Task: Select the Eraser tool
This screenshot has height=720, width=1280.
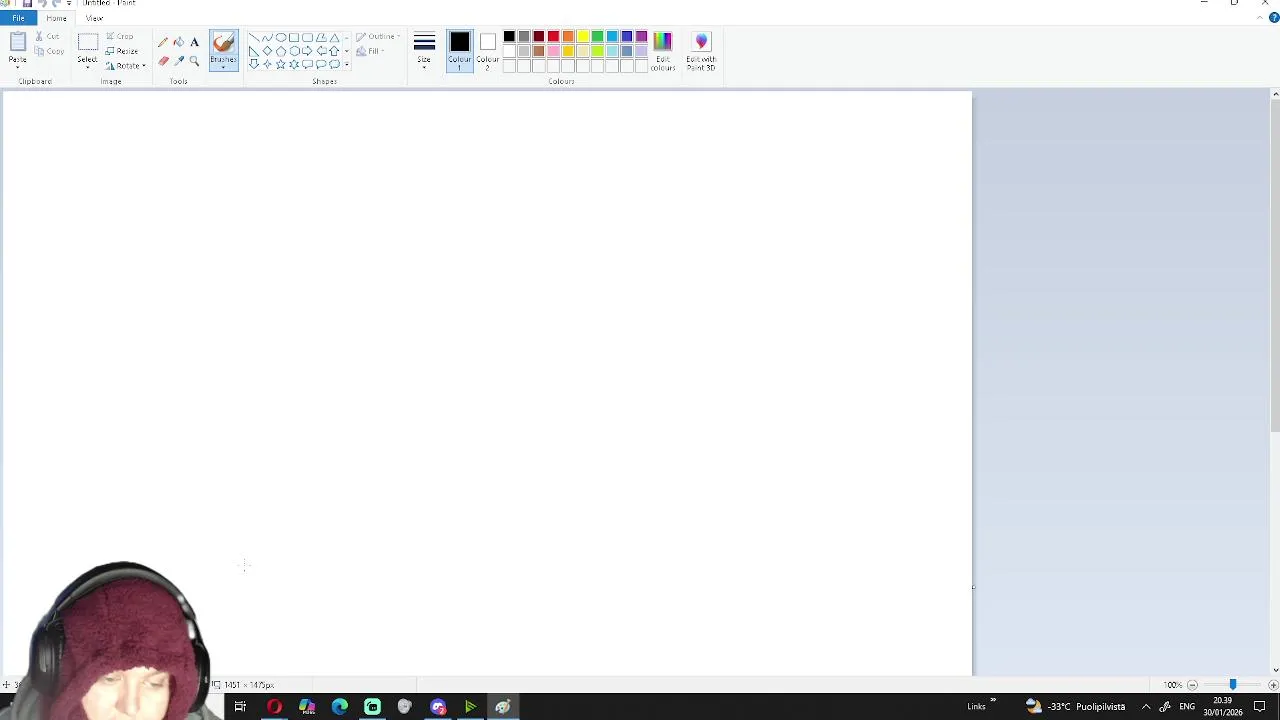Action: point(163,61)
